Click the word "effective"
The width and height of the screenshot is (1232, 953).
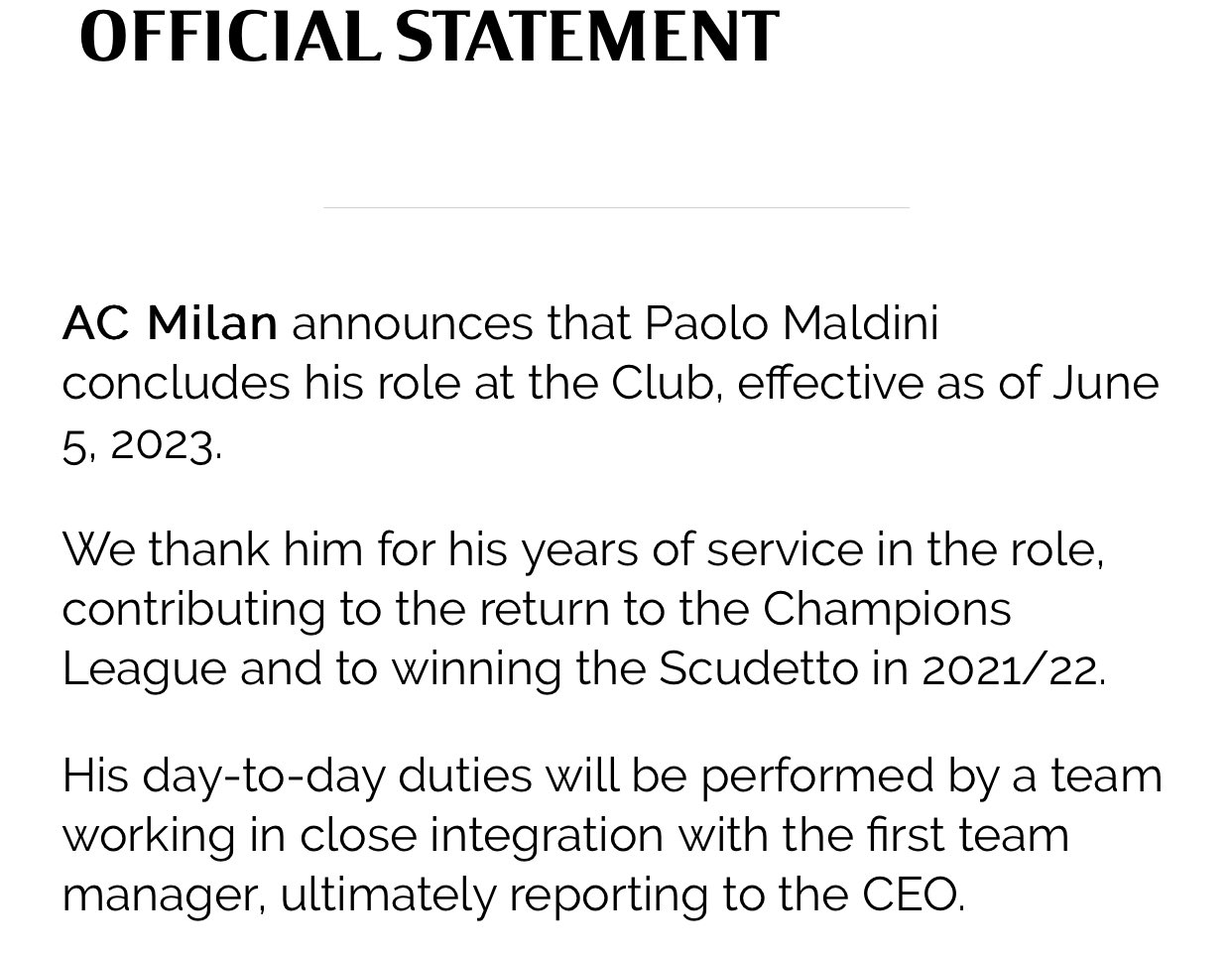click(829, 383)
